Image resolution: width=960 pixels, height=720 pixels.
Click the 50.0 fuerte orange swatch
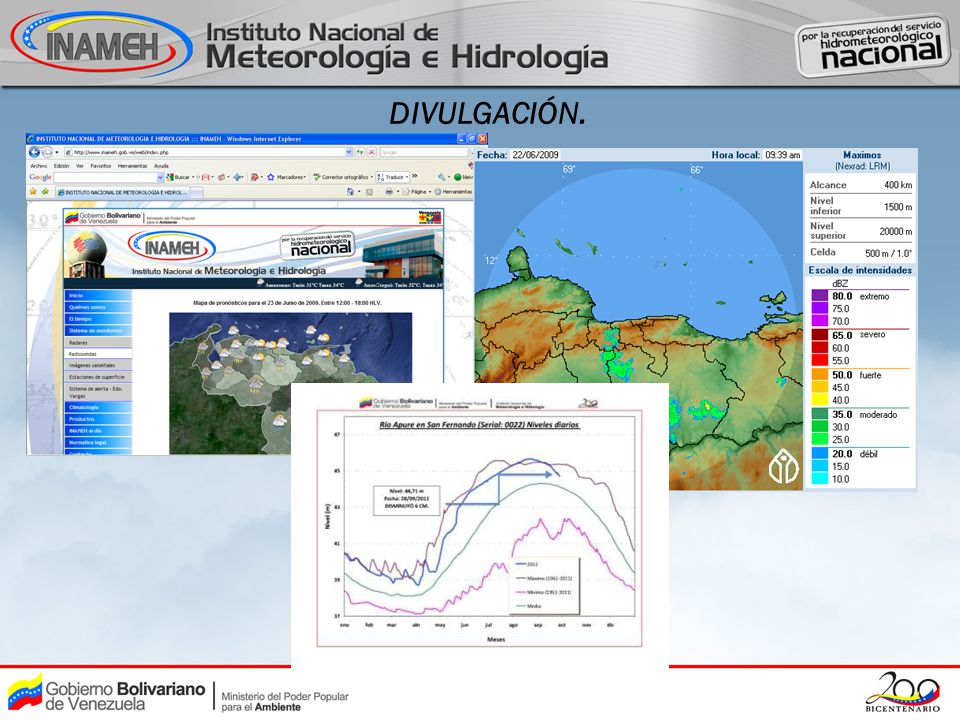(x=820, y=375)
